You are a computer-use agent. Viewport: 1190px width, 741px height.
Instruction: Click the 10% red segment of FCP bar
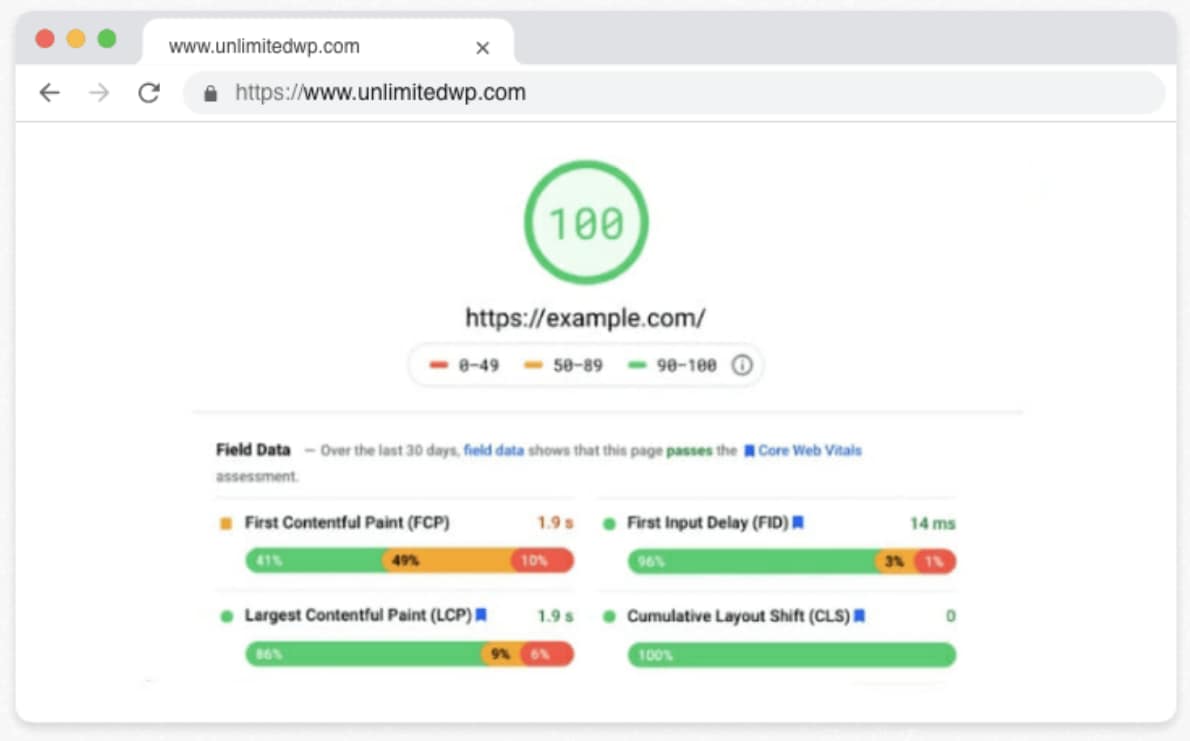click(543, 560)
